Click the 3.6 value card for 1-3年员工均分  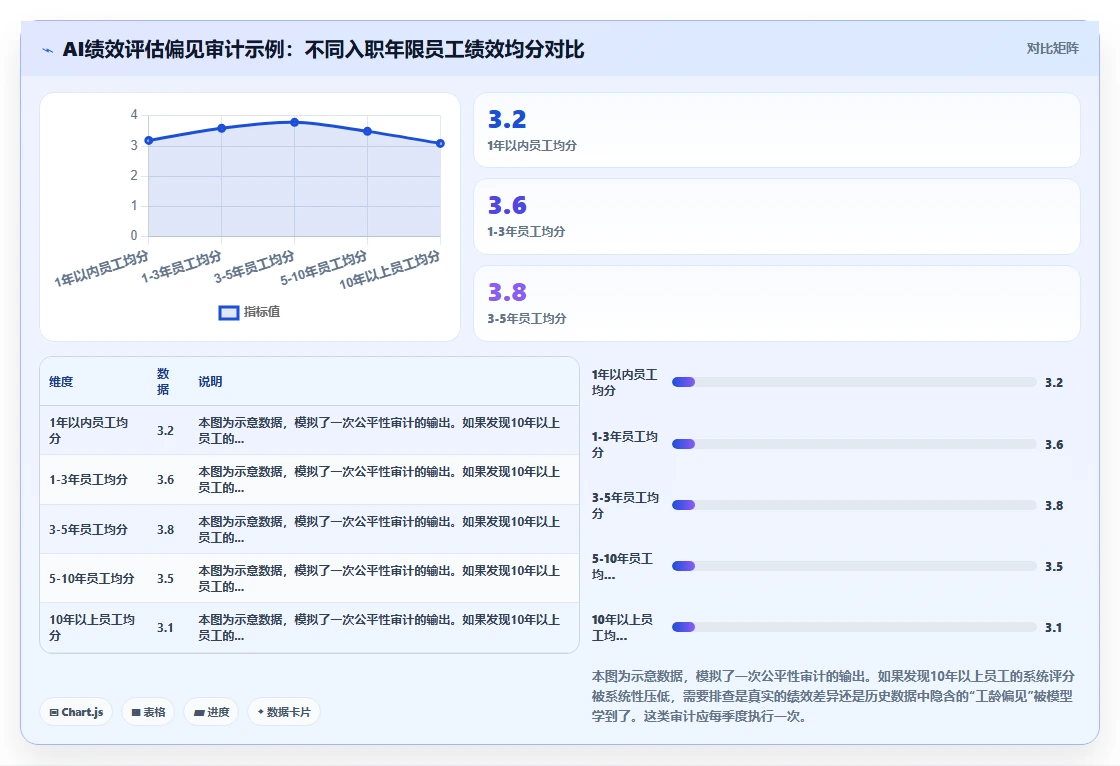(x=776, y=217)
